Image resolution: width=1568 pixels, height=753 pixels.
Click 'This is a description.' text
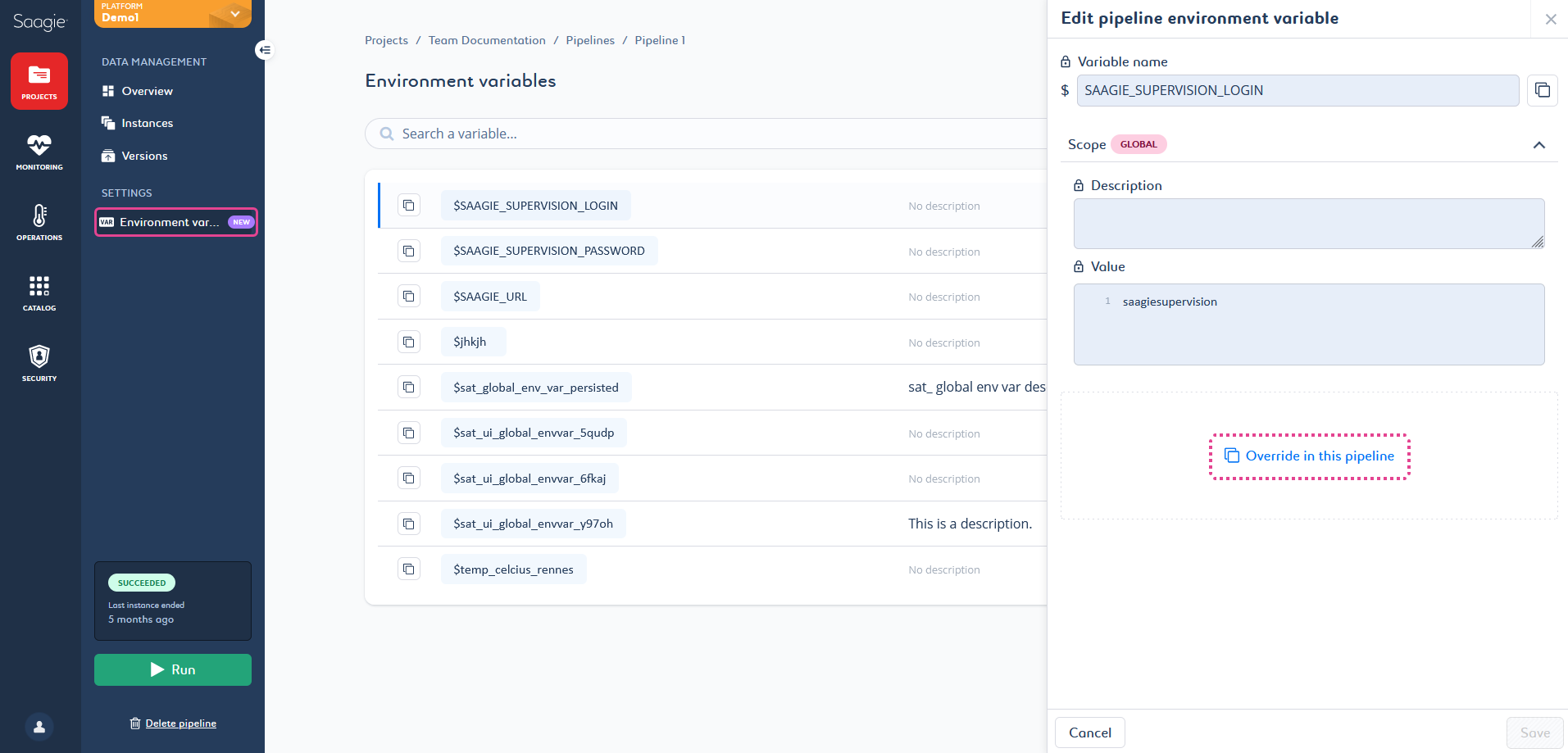click(x=970, y=524)
